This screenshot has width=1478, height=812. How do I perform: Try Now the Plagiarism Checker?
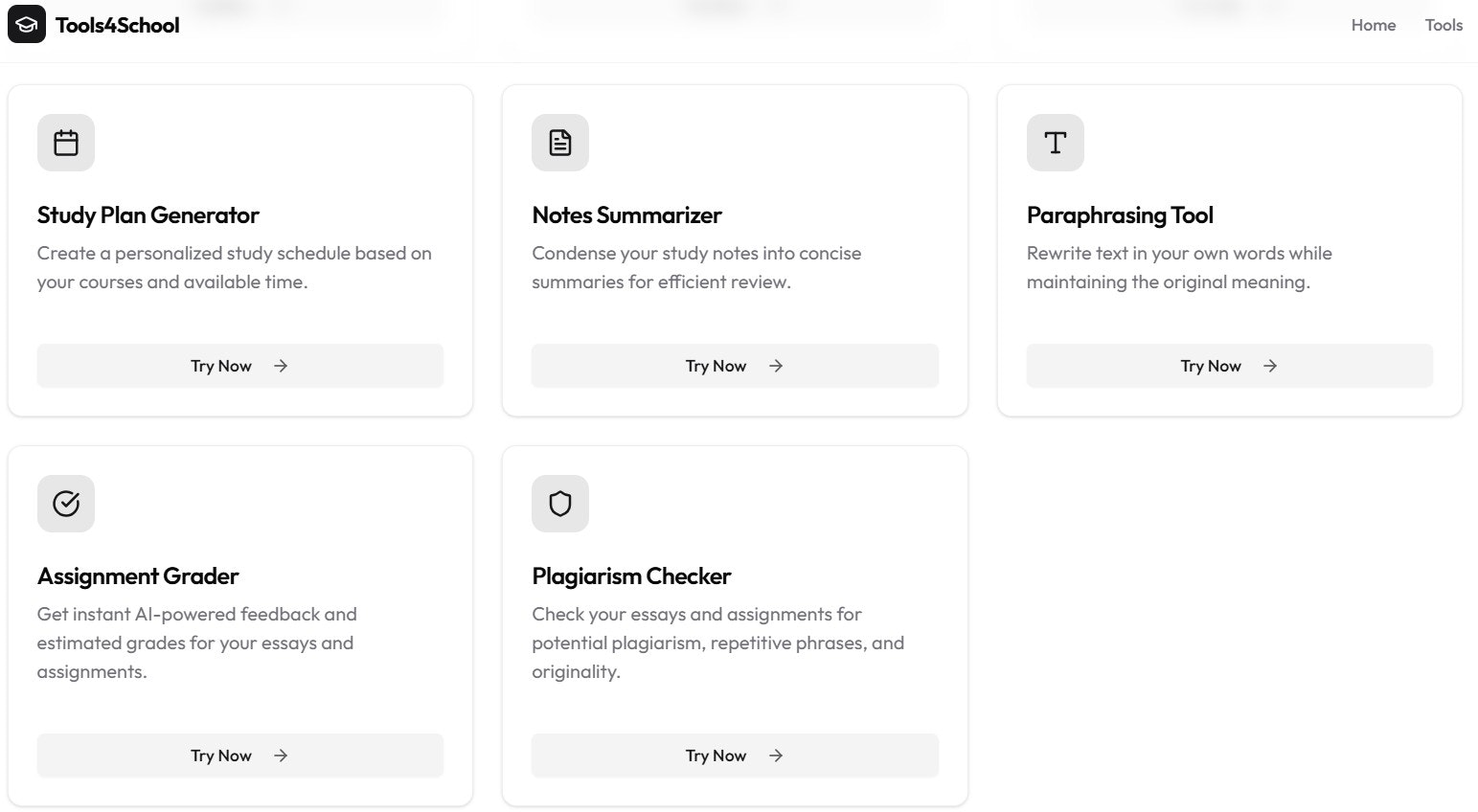pyautogui.click(x=735, y=756)
